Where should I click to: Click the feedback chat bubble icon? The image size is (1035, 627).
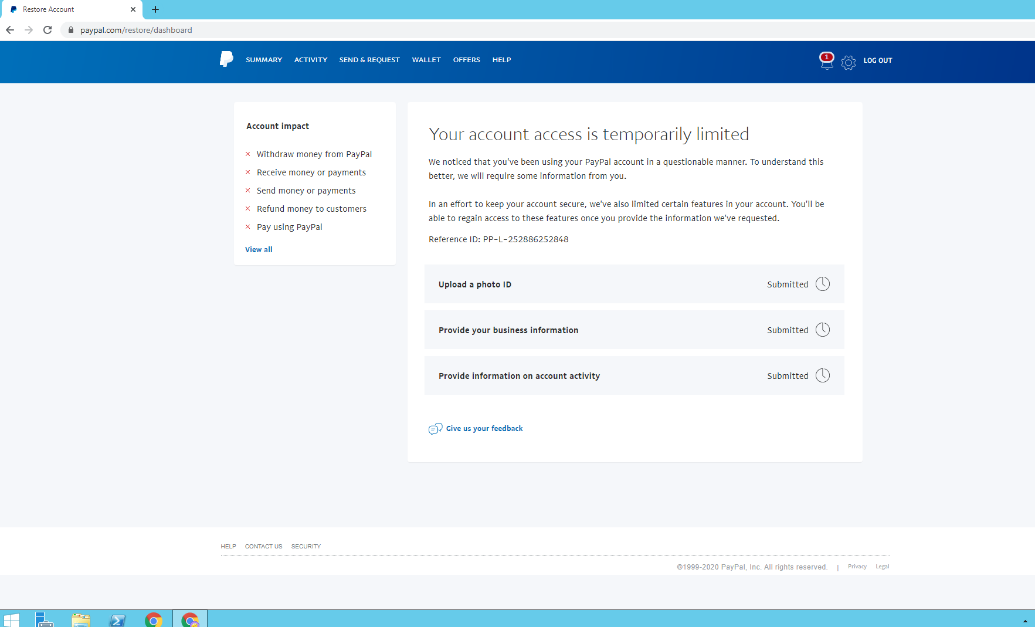point(435,429)
